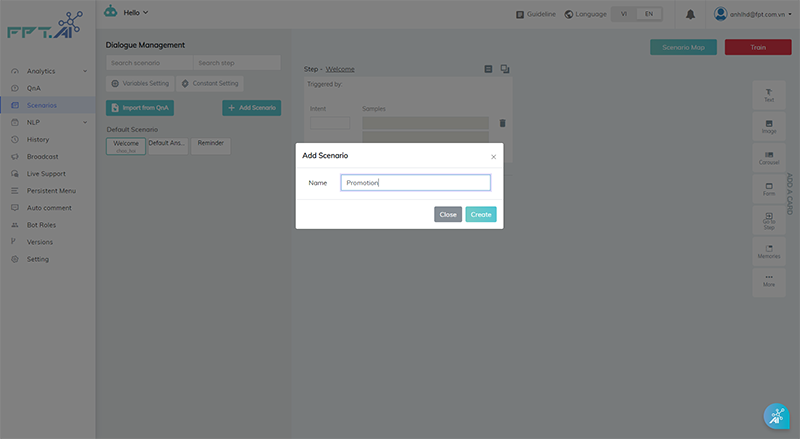Select the Default Ans... step

(168, 146)
